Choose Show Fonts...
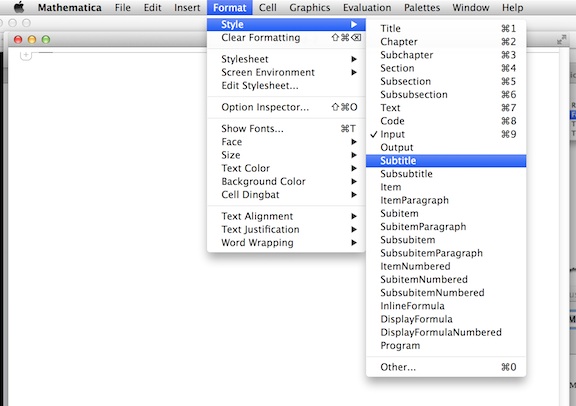 click(x=286, y=129)
